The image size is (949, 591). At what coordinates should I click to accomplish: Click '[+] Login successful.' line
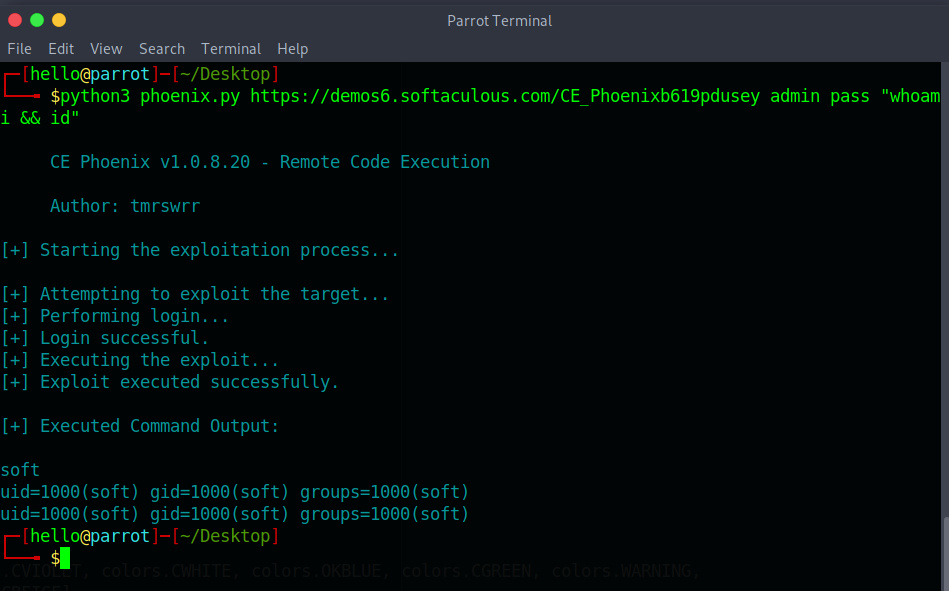tap(105, 338)
